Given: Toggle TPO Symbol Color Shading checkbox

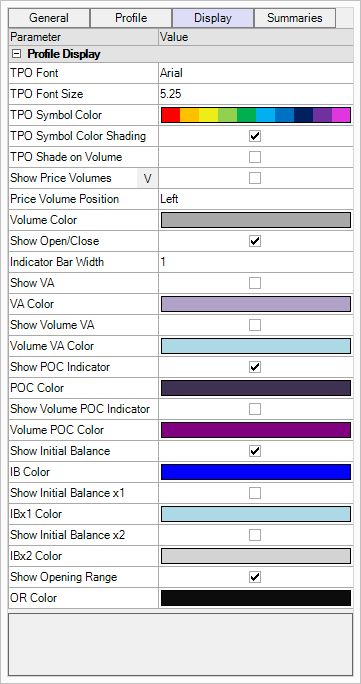Looking at the screenshot, I should tap(255, 136).
